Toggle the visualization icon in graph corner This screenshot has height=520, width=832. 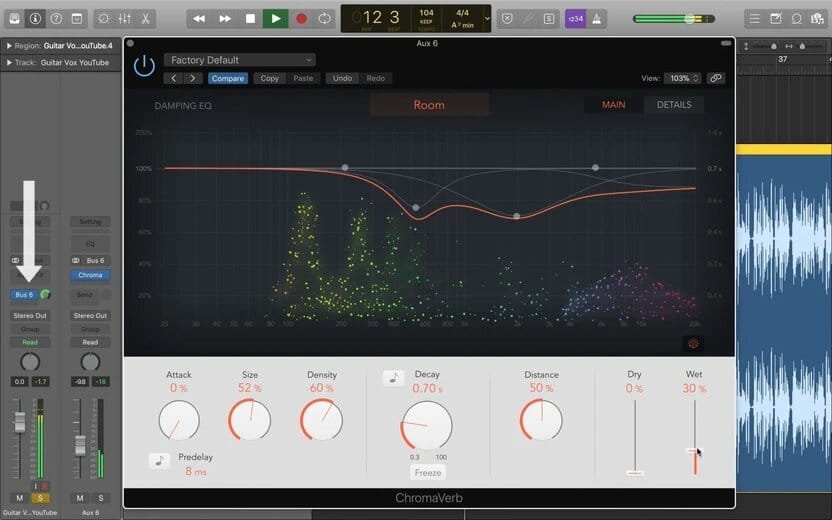[x=693, y=343]
